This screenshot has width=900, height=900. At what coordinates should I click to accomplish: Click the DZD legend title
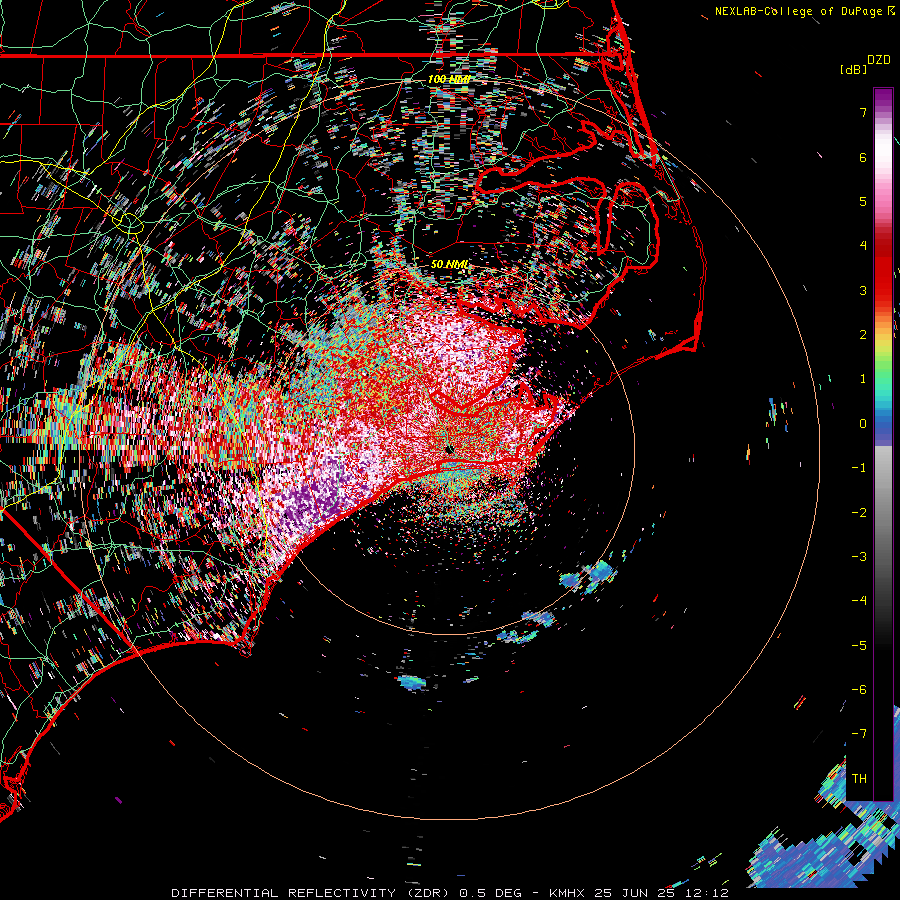click(x=879, y=60)
